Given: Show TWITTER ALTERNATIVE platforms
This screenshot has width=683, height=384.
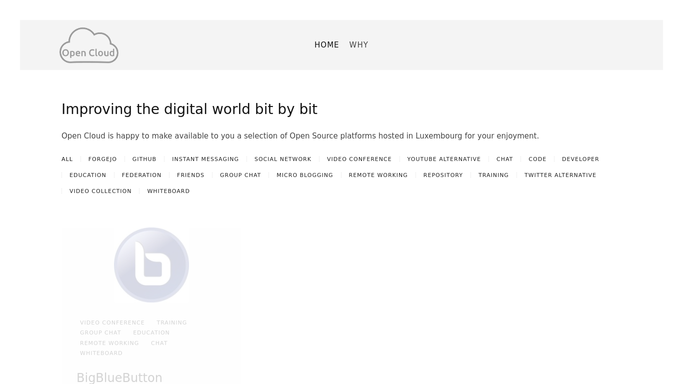Looking at the screenshot, I should pyautogui.click(x=560, y=175).
